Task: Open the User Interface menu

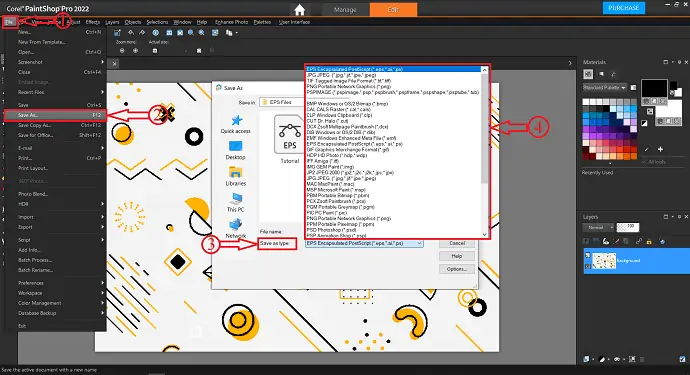Action: (x=294, y=22)
